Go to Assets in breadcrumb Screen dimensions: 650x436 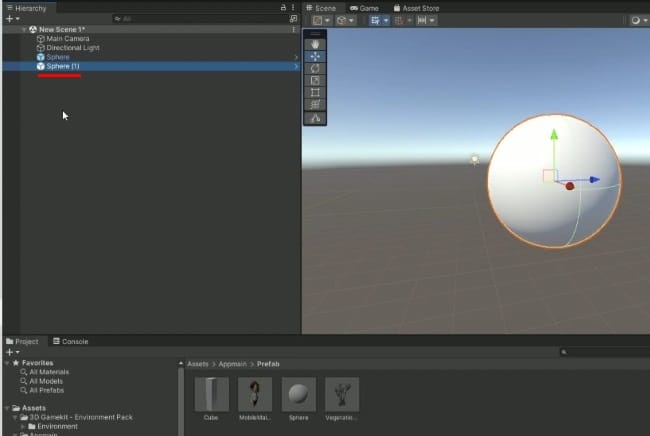198,364
